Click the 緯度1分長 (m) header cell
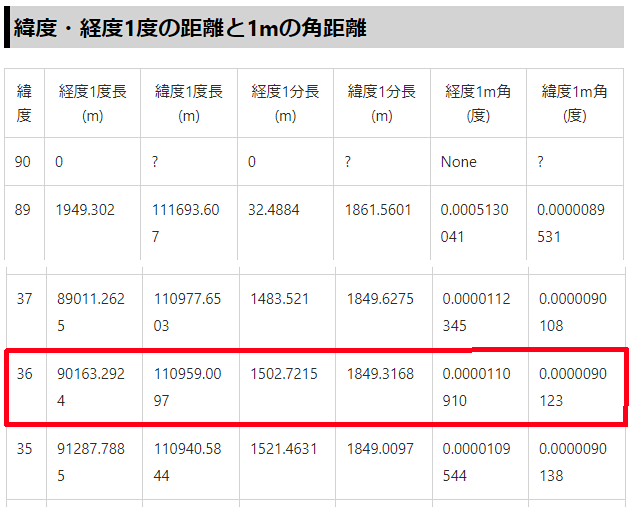The height and width of the screenshot is (507, 634). [381, 103]
